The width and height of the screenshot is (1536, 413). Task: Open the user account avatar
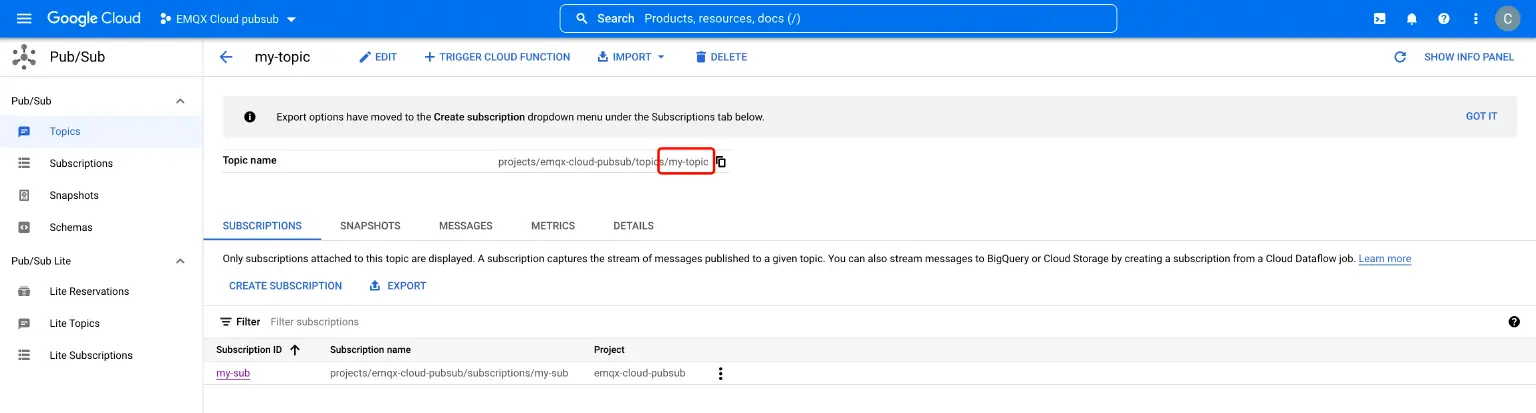tap(1507, 19)
